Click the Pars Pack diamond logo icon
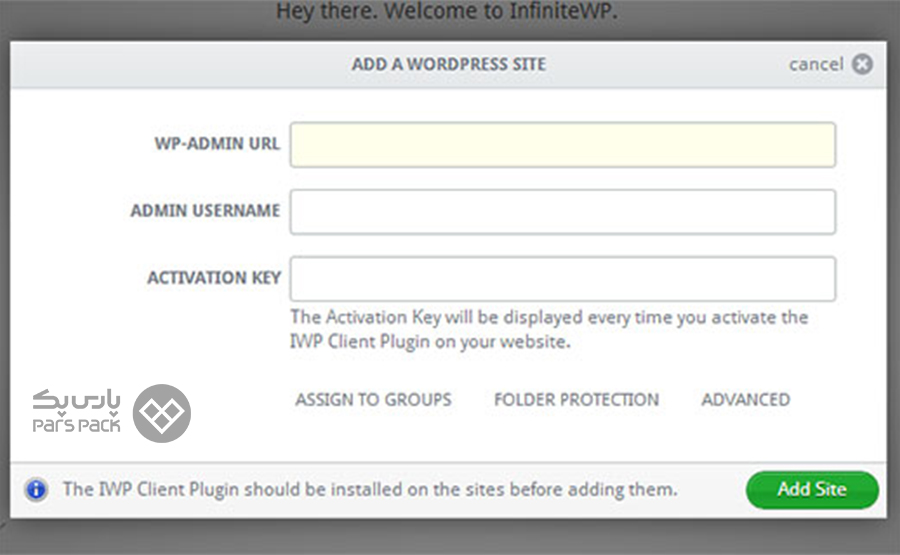 (x=162, y=413)
